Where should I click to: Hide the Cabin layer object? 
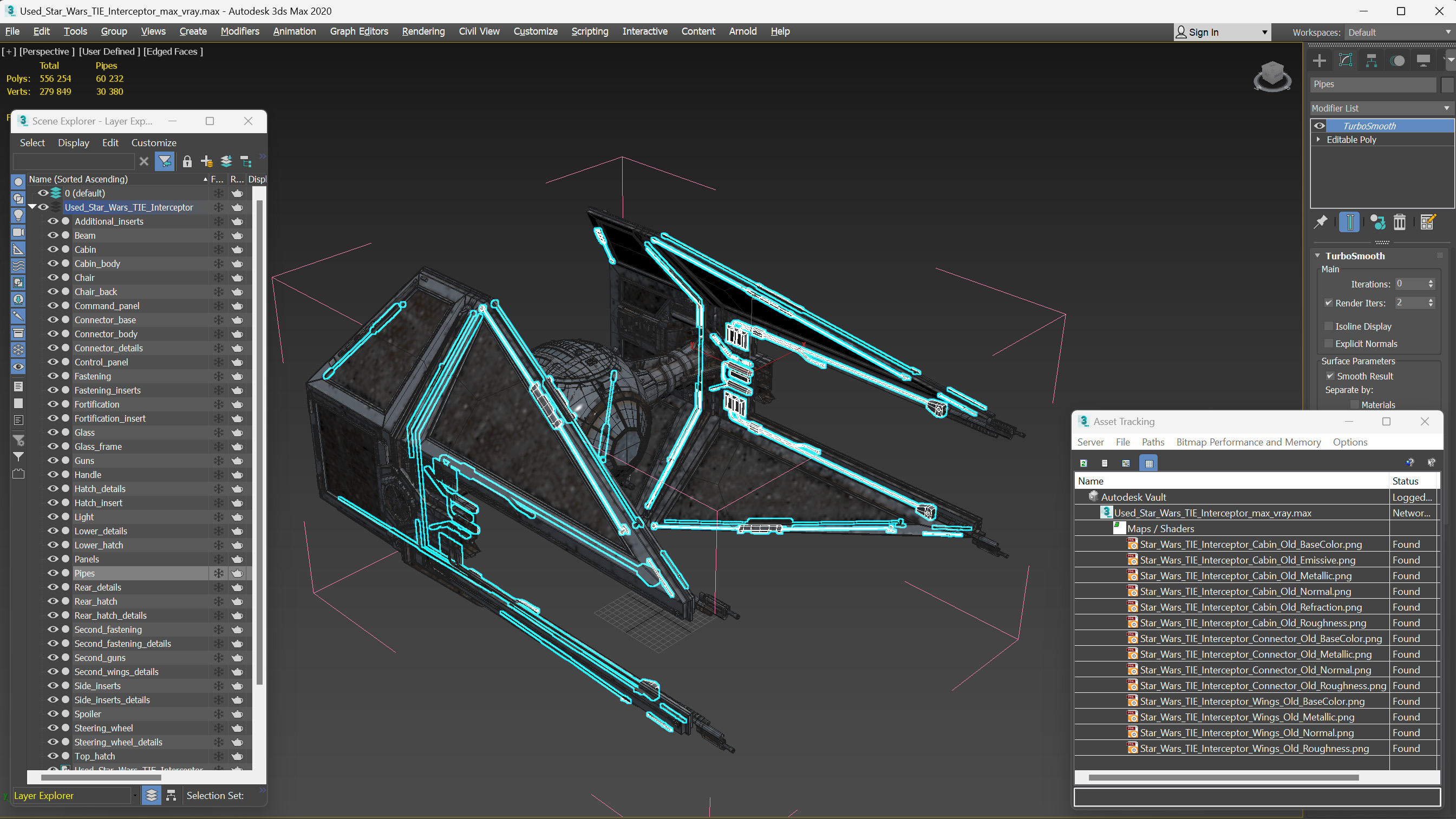pyautogui.click(x=53, y=249)
